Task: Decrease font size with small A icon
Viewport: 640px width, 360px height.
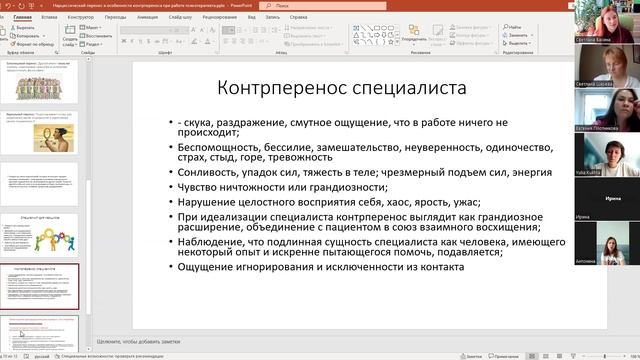Action: [202, 30]
